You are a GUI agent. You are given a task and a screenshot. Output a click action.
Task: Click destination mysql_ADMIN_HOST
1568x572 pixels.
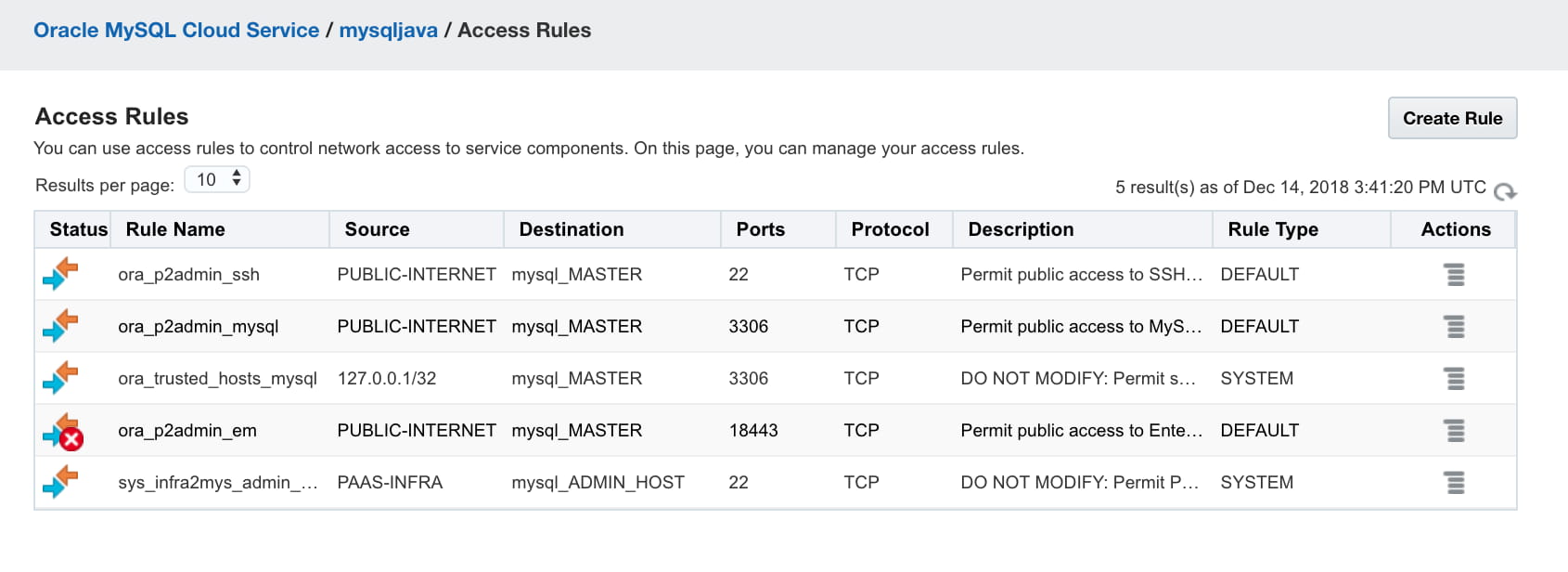598,483
